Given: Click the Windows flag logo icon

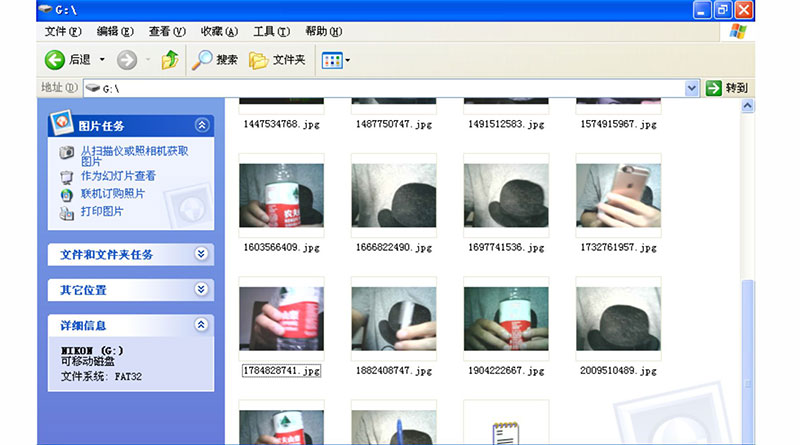Looking at the screenshot, I should pos(738,31).
